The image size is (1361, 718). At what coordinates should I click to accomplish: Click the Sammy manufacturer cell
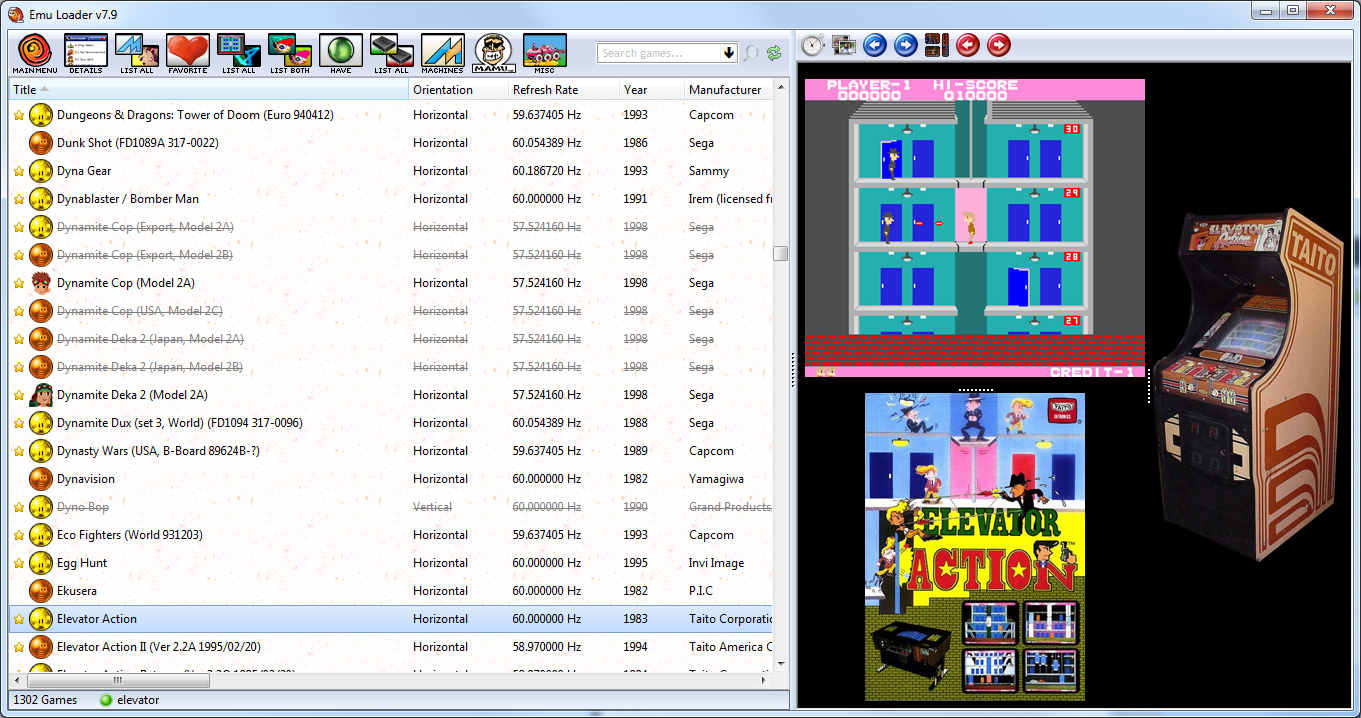pos(709,171)
